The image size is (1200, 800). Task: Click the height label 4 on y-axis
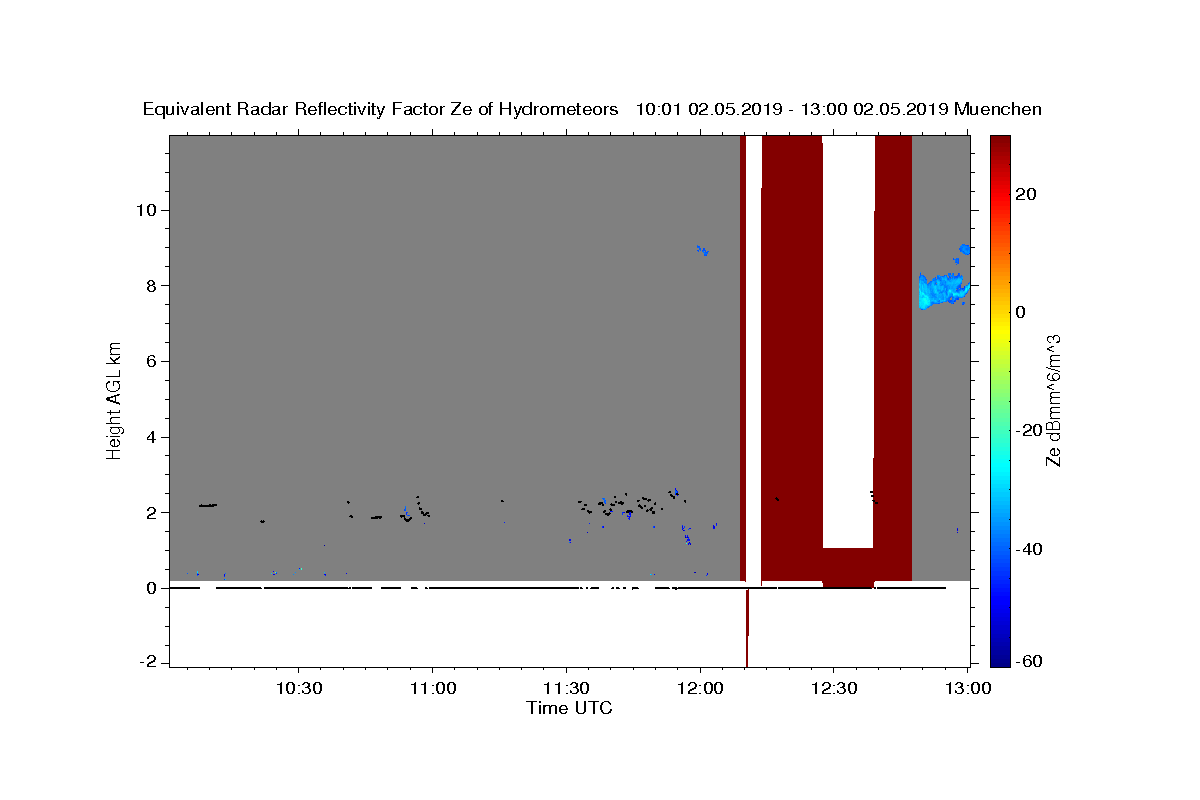click(x=152, y=437)
